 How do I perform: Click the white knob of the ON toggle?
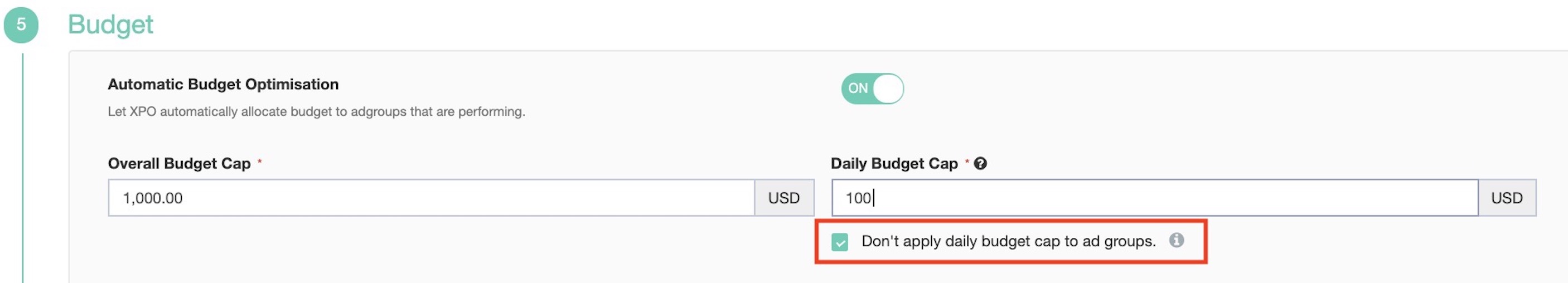(888, 89)
